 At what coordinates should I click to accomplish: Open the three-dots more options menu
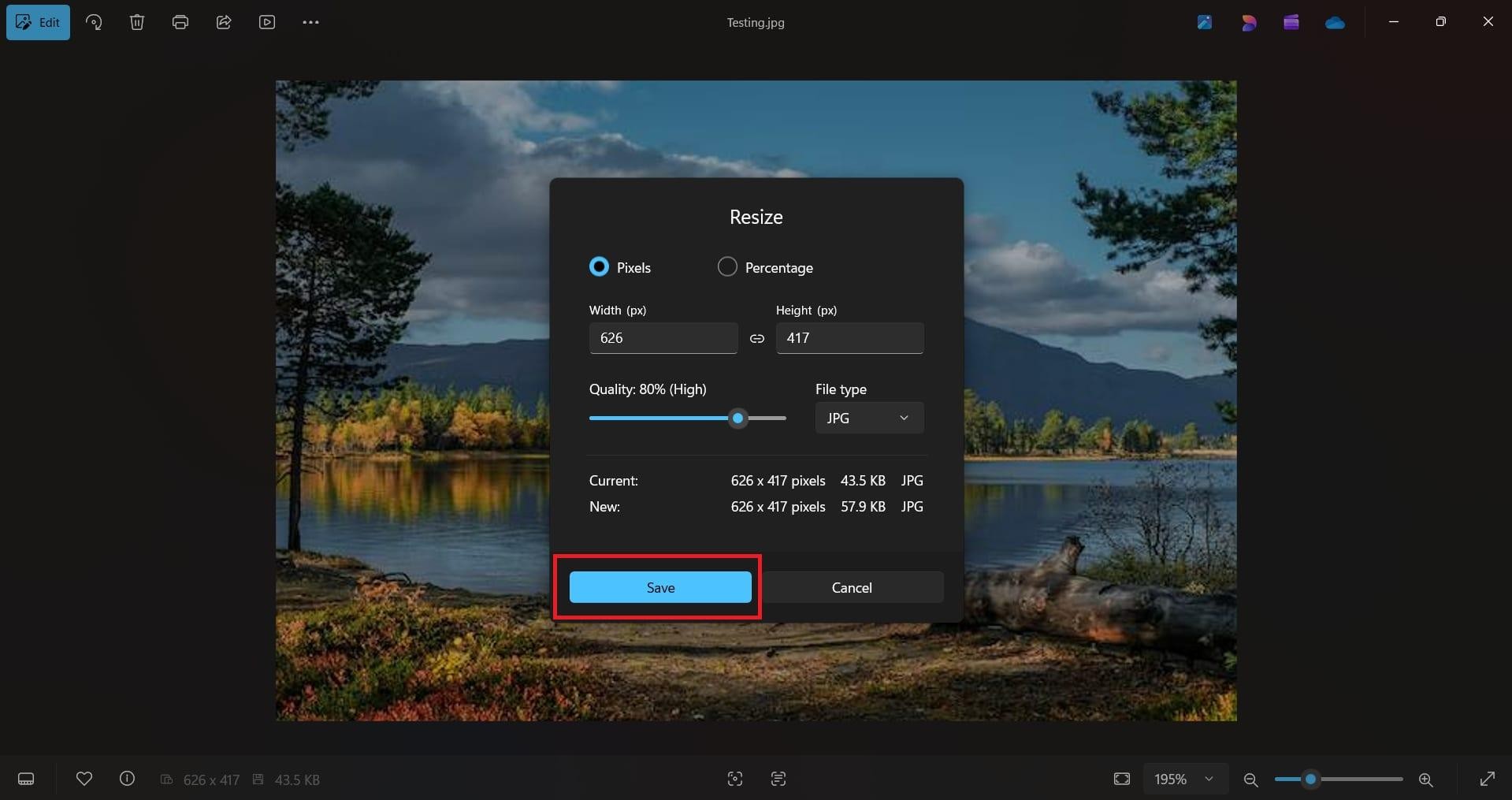click(310, 22)
